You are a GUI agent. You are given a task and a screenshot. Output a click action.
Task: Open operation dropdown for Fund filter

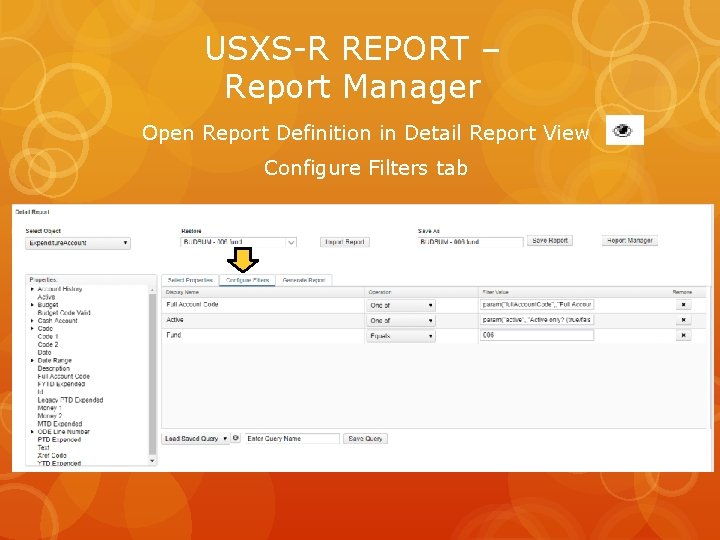400,336
